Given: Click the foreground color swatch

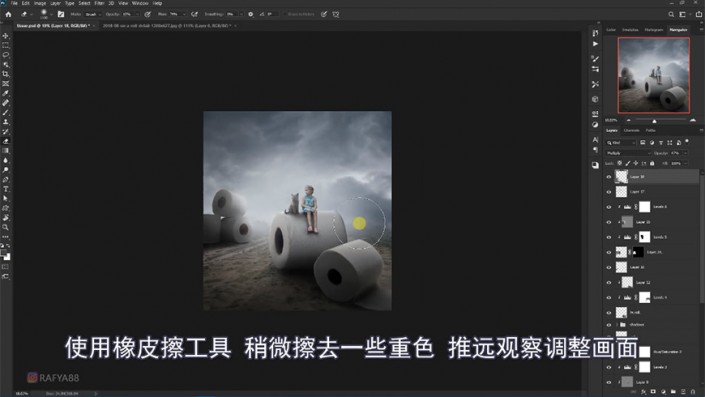Looking at the screenshot, I should coord(4,254).
